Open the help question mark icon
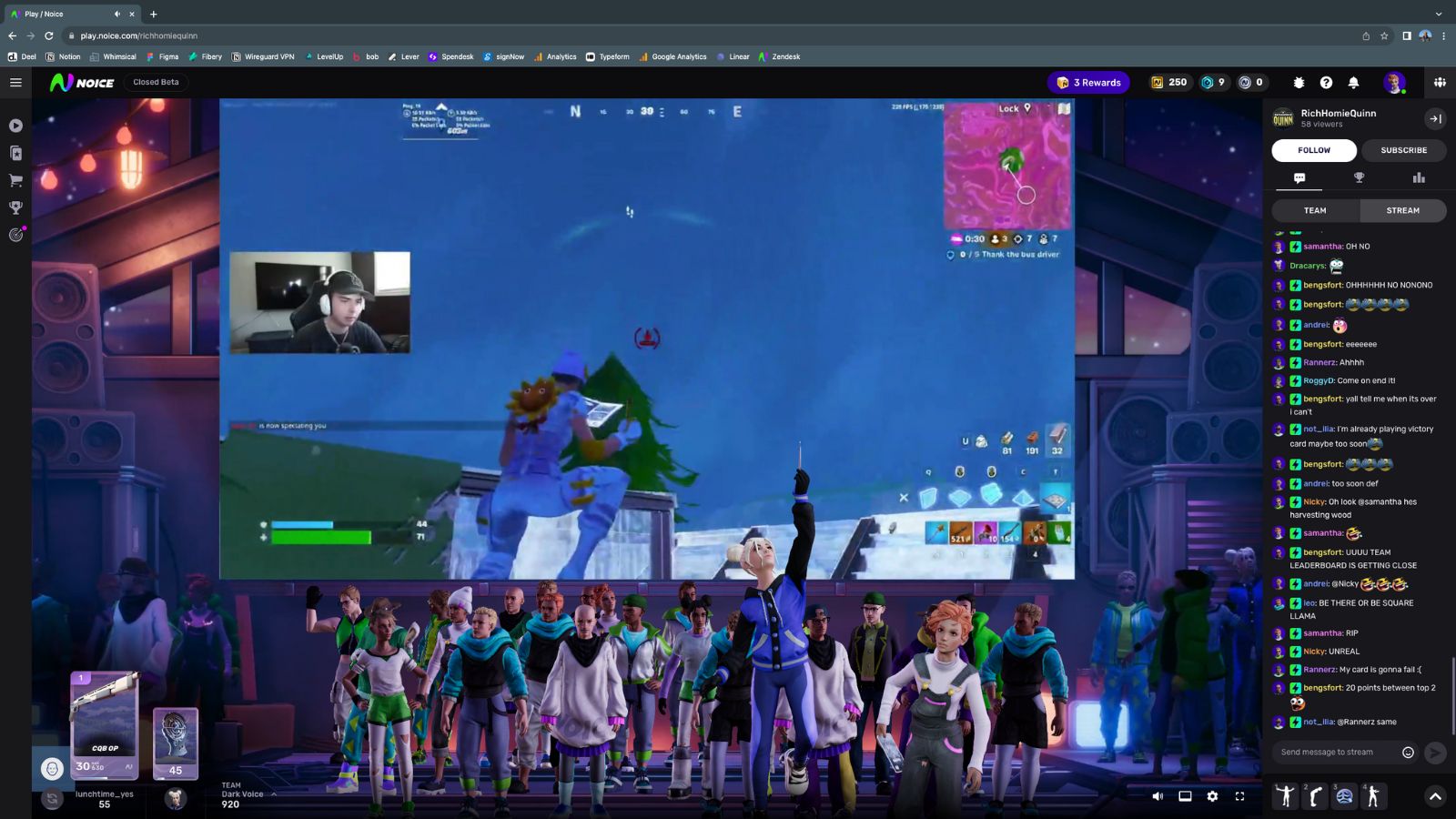Image resolution: width=1456 pixels, height=819 pixels. coord(1327,82)
